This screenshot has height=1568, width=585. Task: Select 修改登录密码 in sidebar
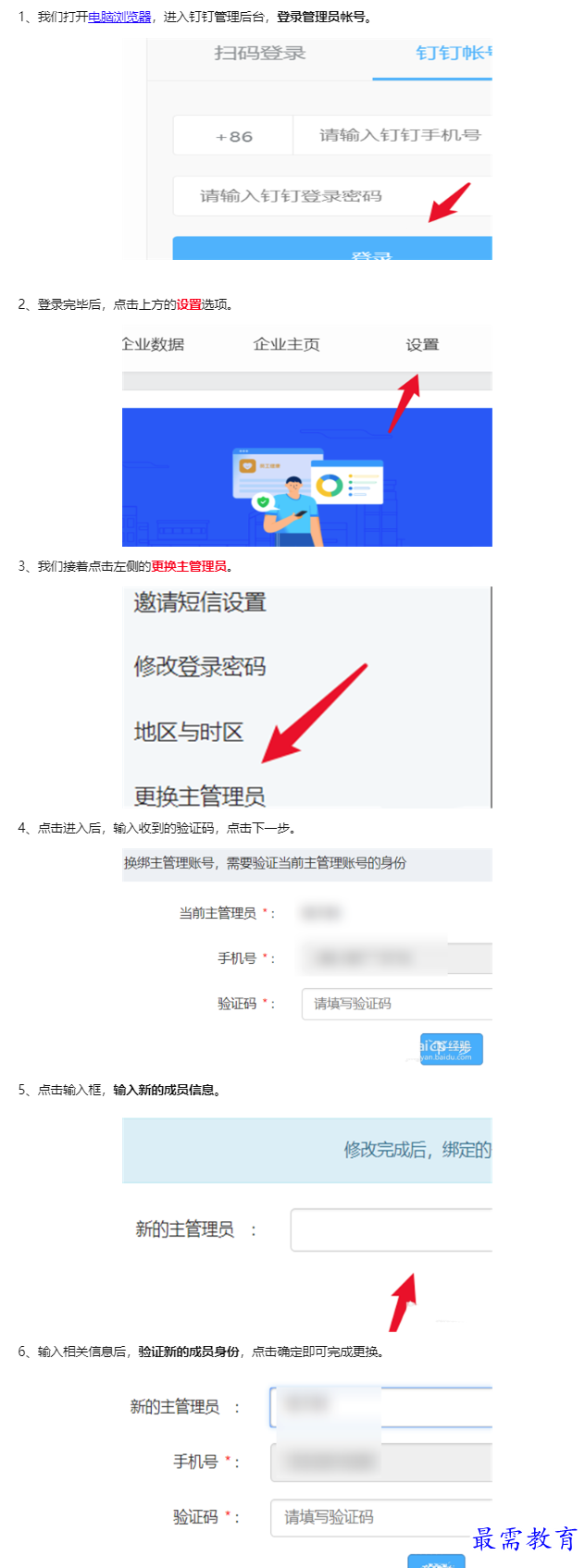pos(200,666)
